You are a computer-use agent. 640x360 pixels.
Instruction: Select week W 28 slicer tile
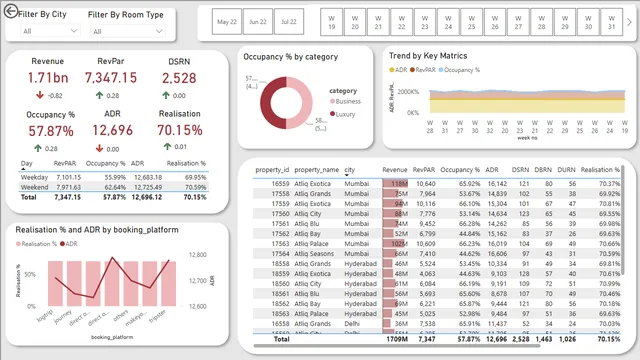click(542, 22)
